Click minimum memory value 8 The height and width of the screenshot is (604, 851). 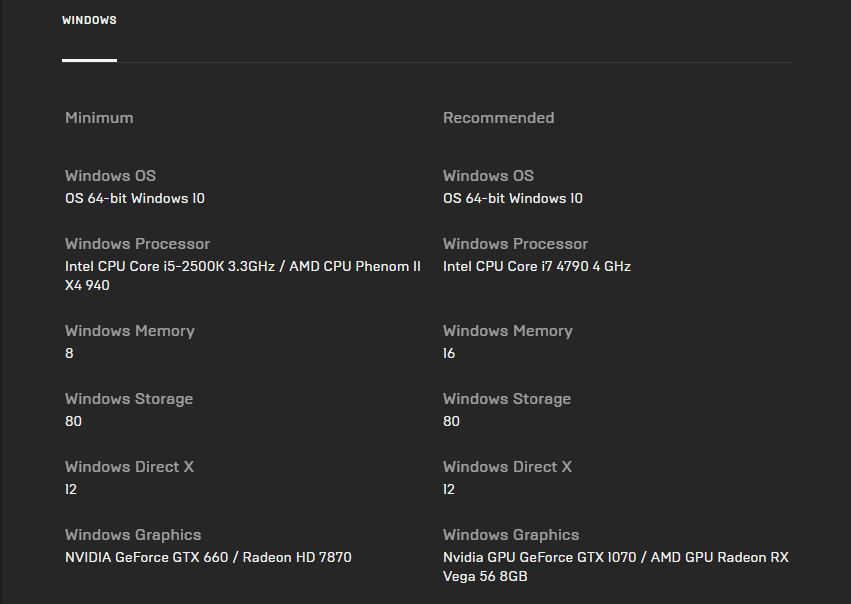[x=69, y=353]
